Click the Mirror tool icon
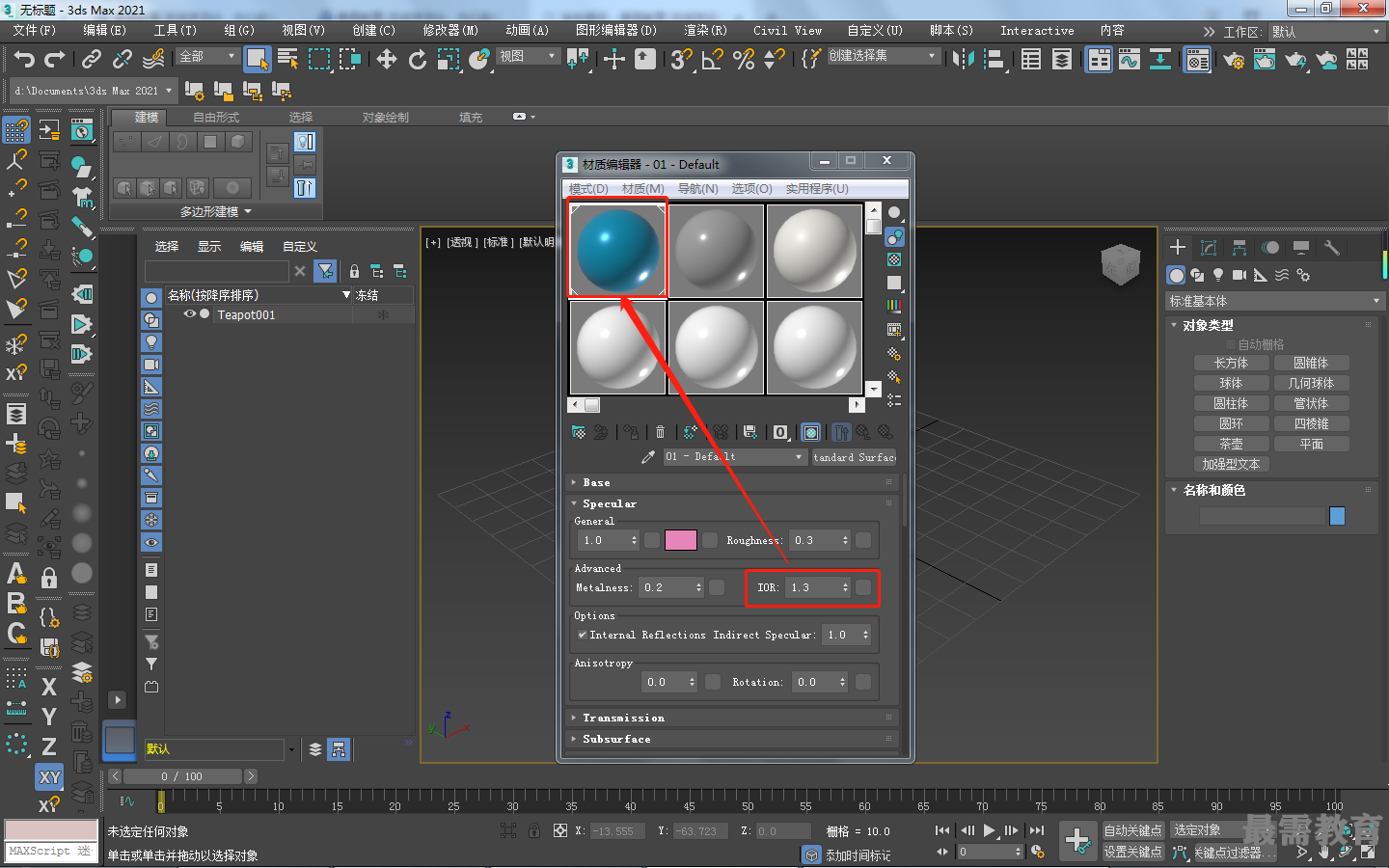The image size is (1389, 868). tap(963, 60)
